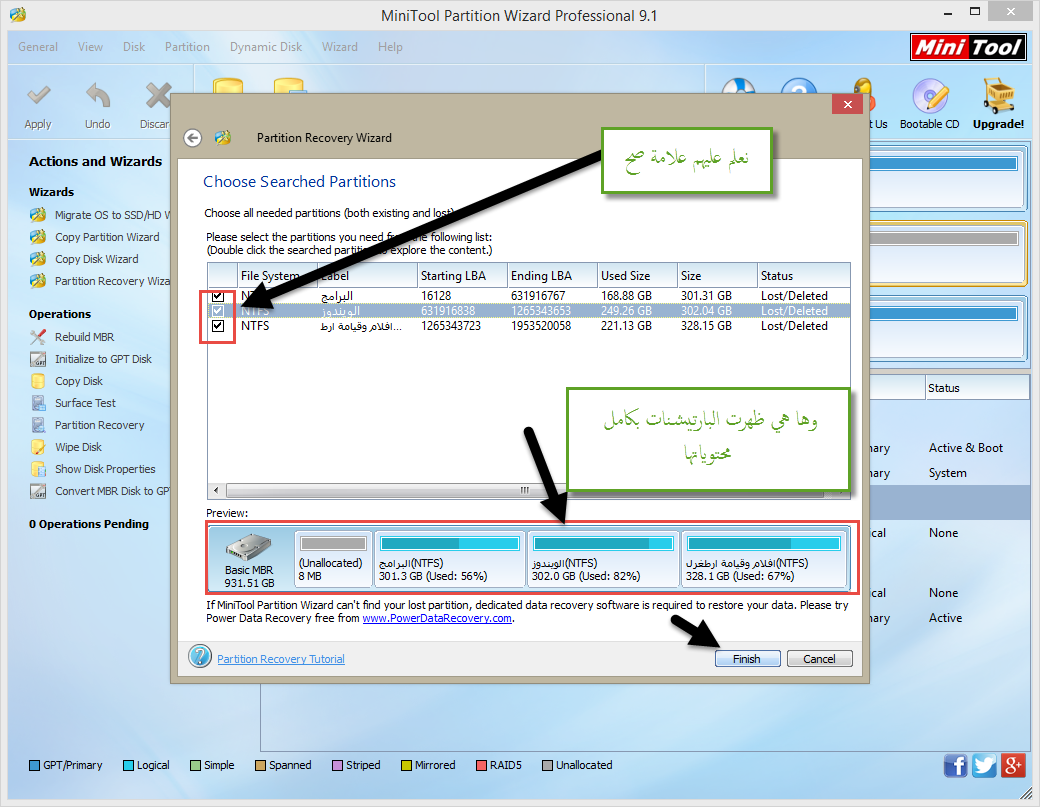
Task: Click the RAID5 legend swatch
Action: (482, 765)
